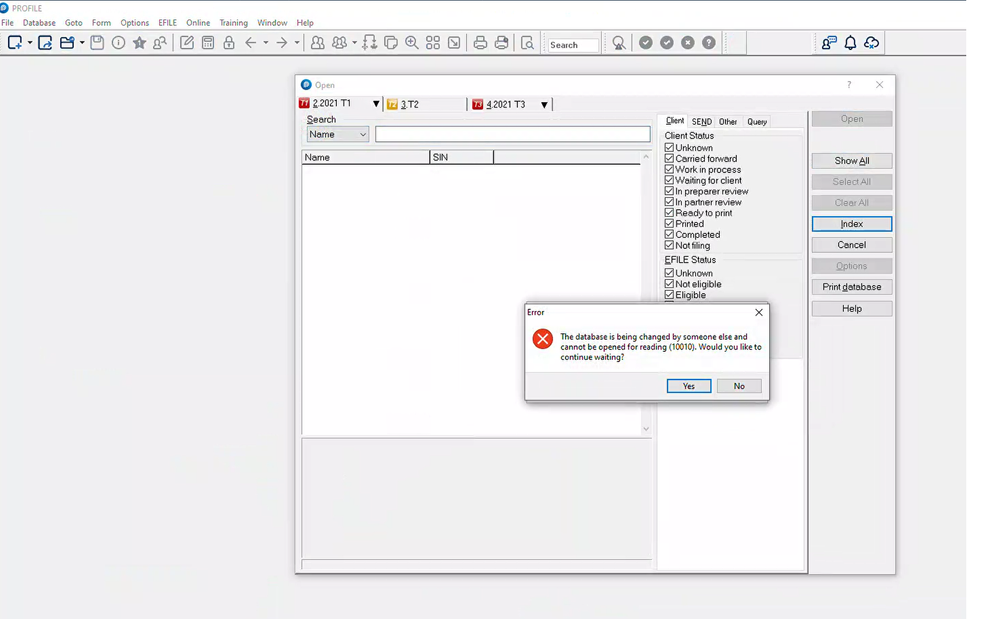Toggle EFILE Status Not eligible checkbox
The height and width of the screenshot is (619, 999).
[669, 284]
